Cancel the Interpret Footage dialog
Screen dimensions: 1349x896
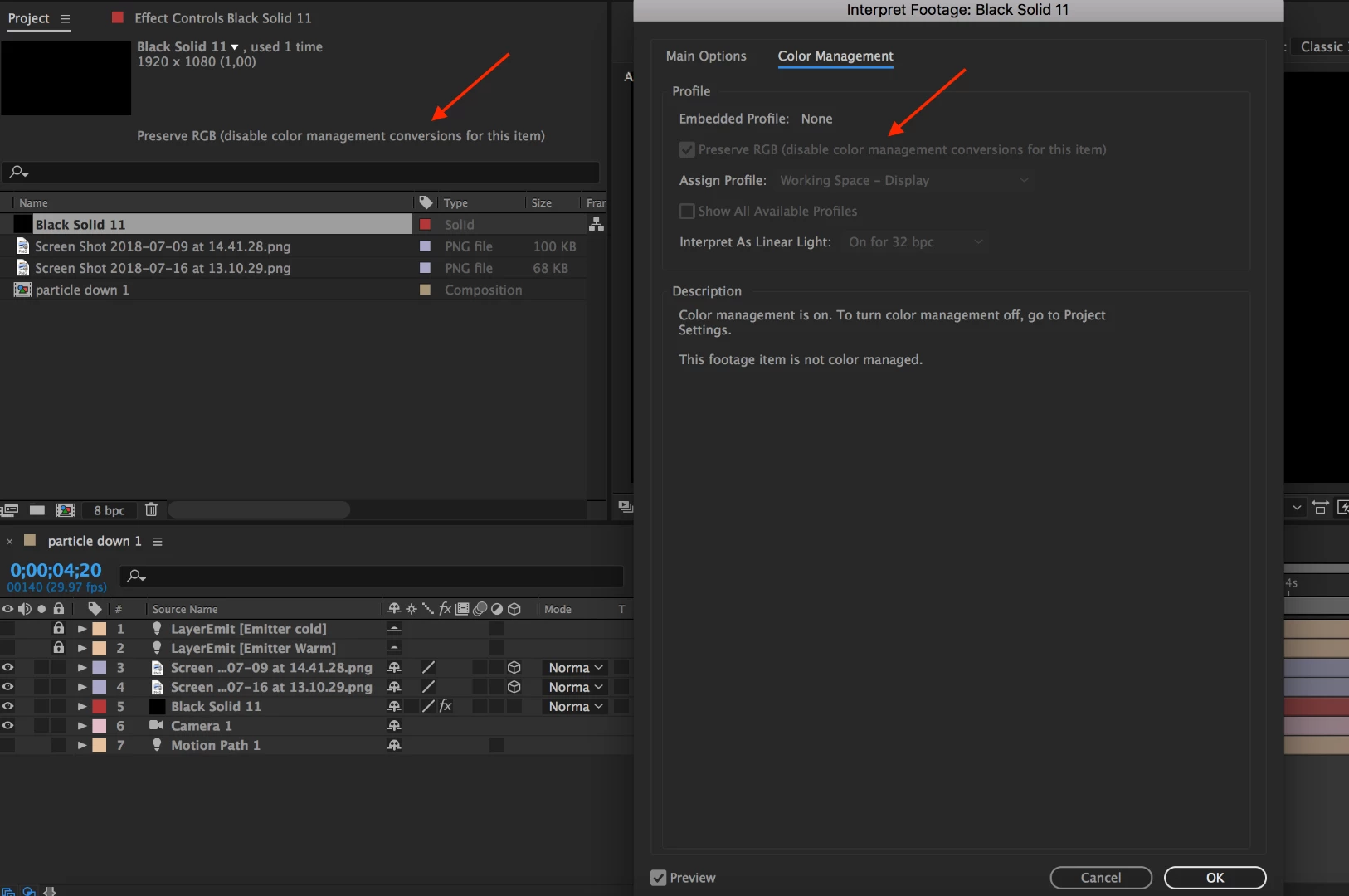[x=1101, y=878]
